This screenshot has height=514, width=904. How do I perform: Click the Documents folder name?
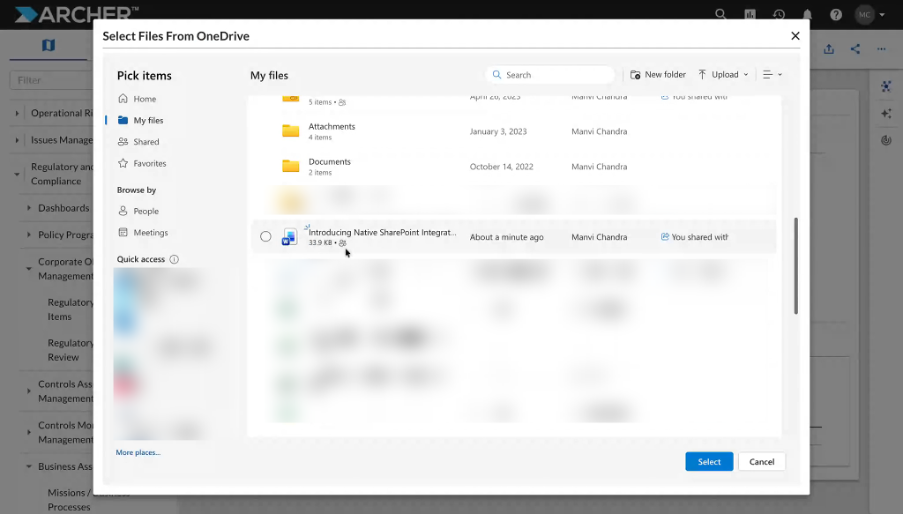pyautogui.click(x=329, y=161)
